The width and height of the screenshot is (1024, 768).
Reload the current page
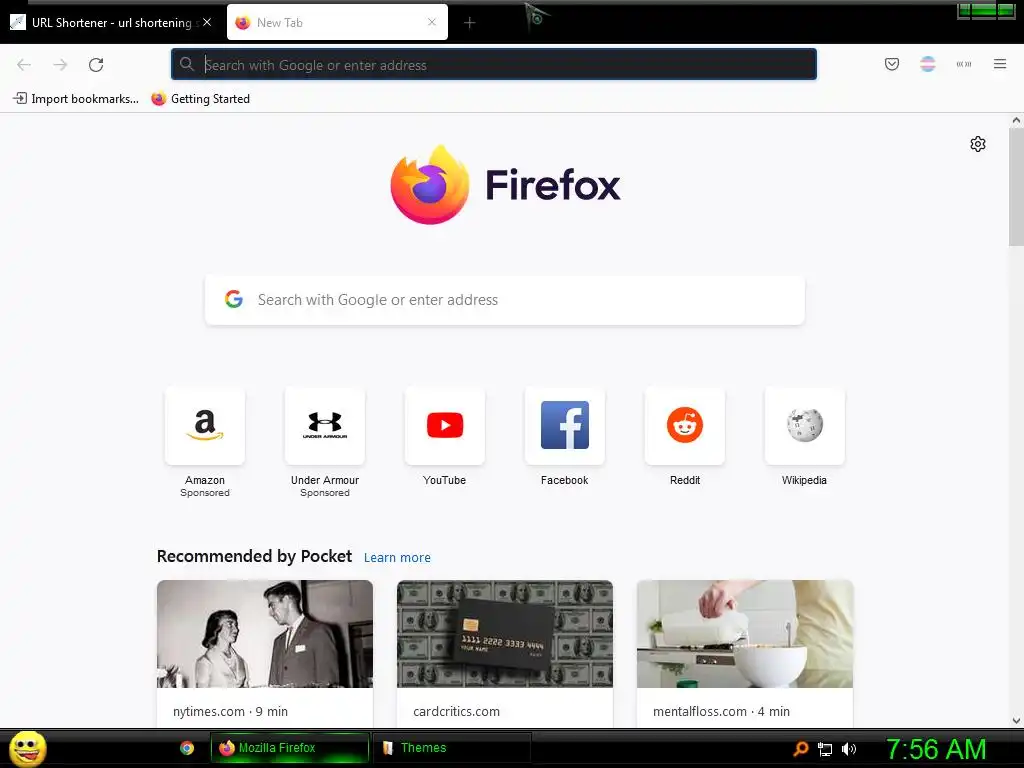(96, 65)
